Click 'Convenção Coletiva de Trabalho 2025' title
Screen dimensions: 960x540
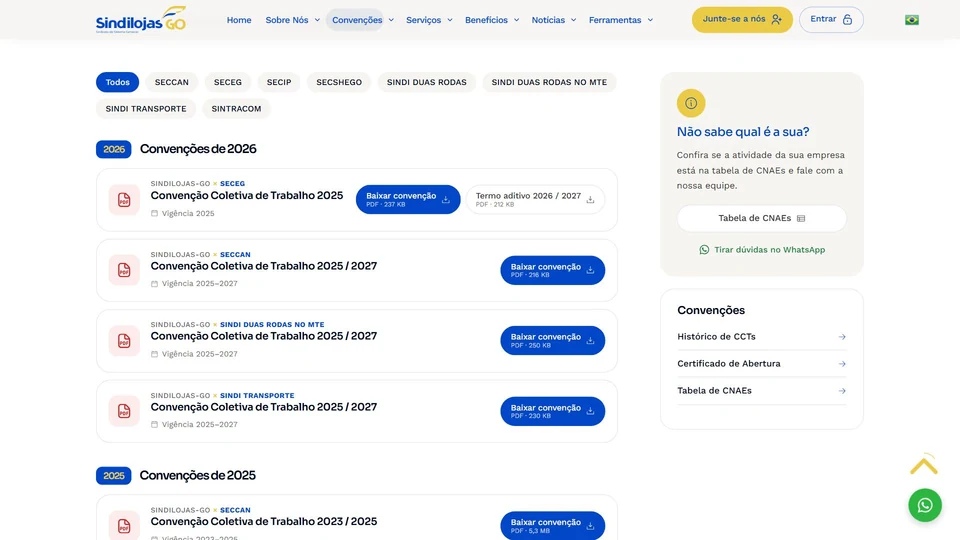pos(247,196)
